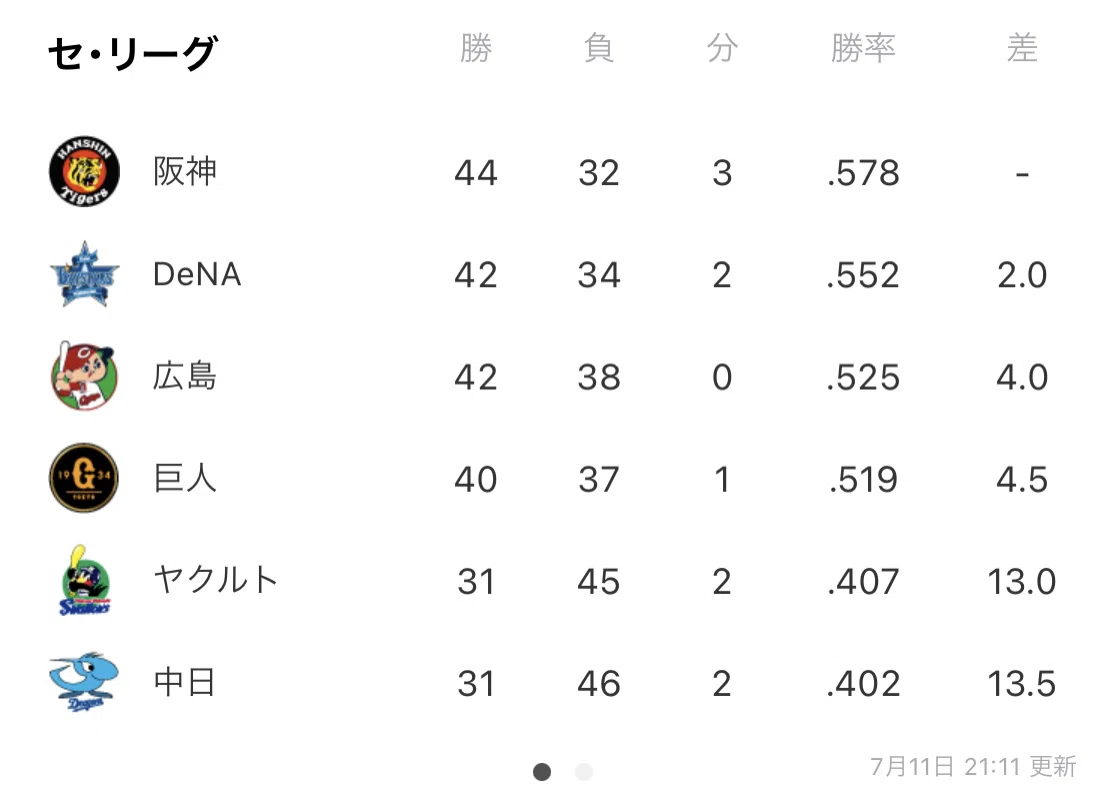Tap the Yakult Swallows logo
This screenshot has width=1094, height=803.
coord(85,580)
